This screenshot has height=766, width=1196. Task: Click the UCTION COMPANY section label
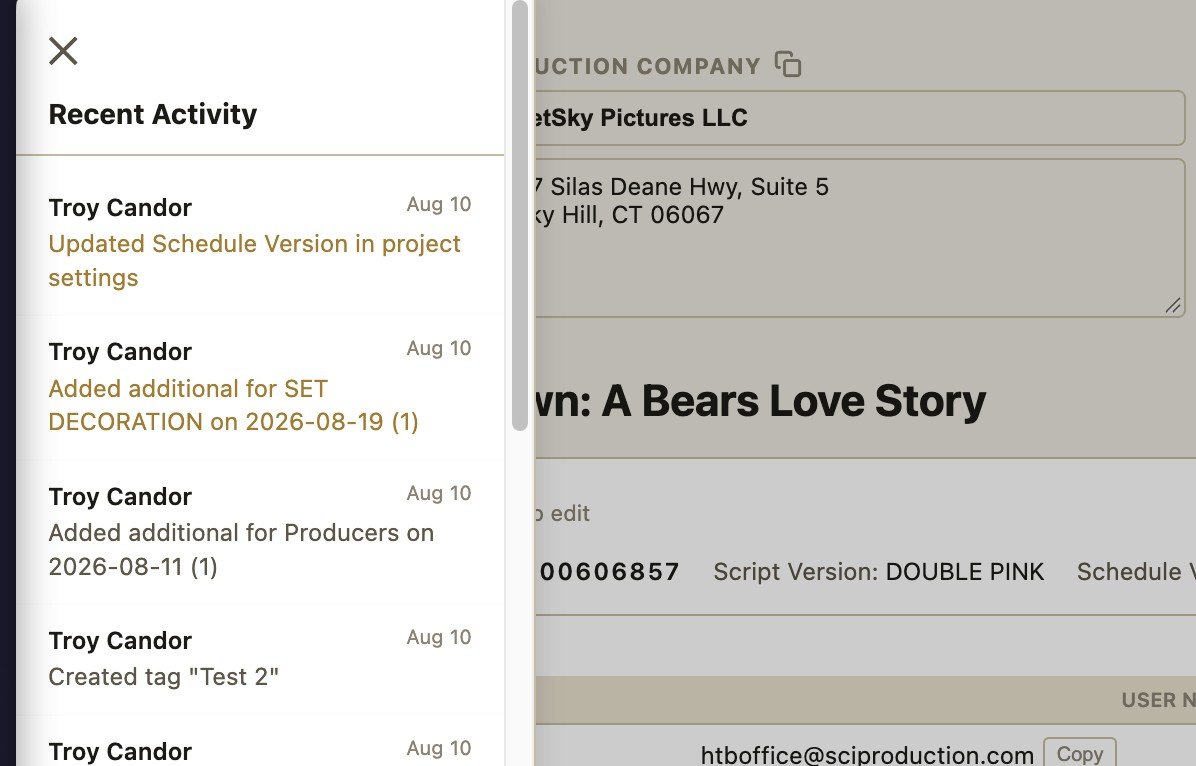pyautogui.click(x=647, y=66)
